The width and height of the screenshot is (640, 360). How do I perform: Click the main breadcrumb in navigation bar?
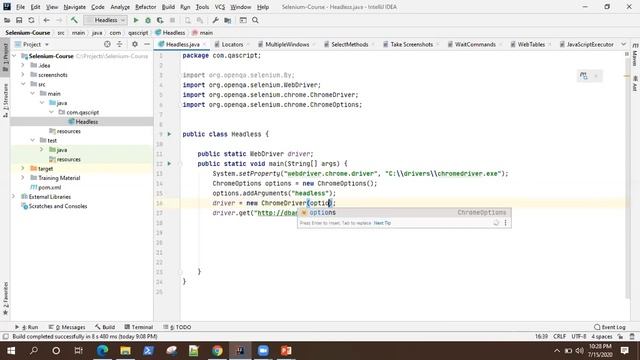tap(202, 33)
